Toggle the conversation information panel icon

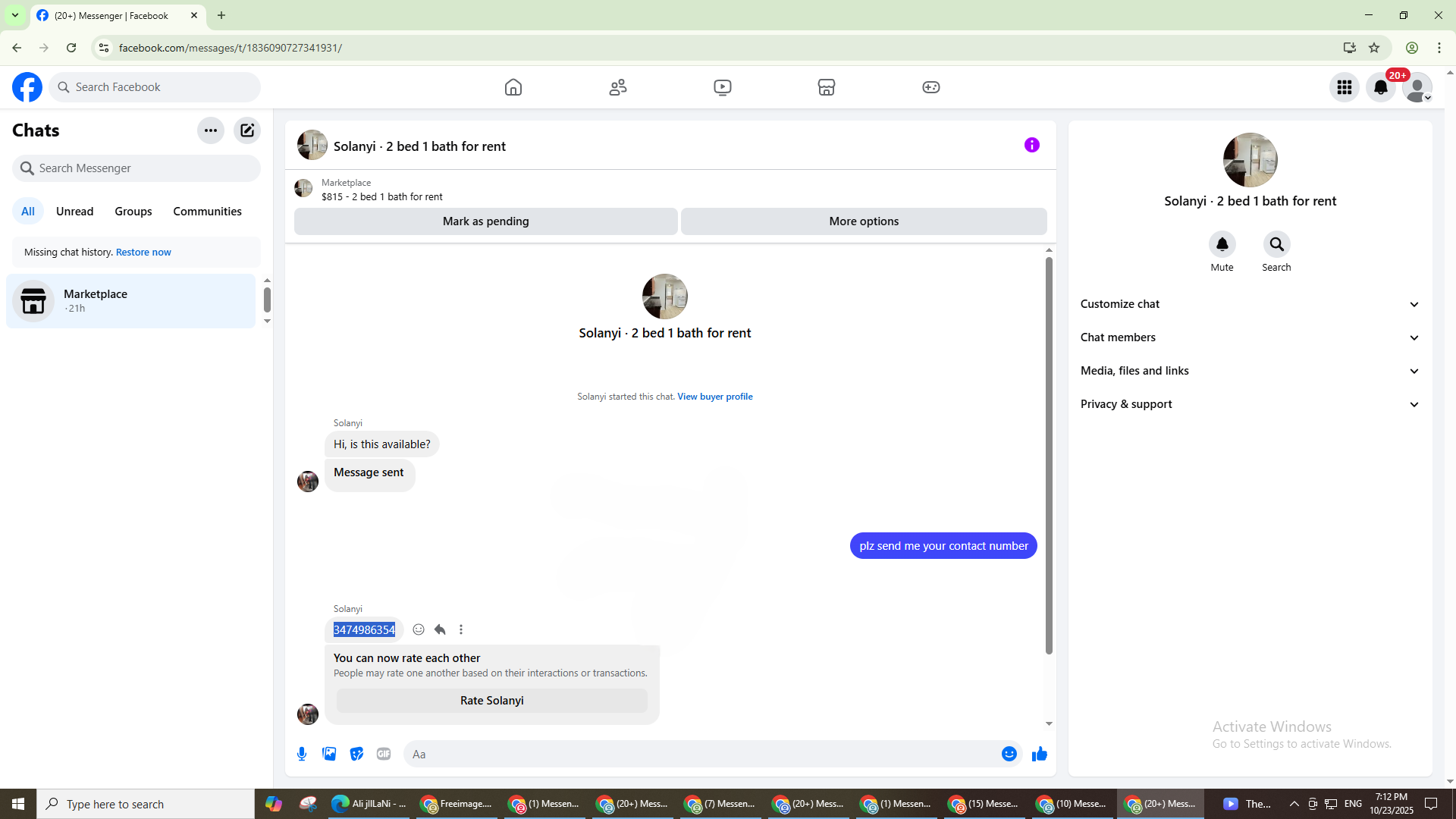(x=1031, y=145)
